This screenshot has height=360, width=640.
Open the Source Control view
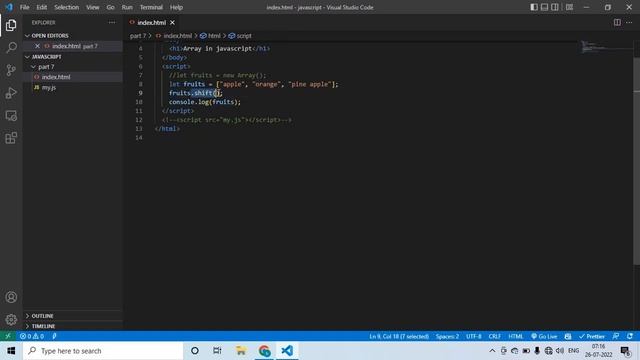pos(11,70)
